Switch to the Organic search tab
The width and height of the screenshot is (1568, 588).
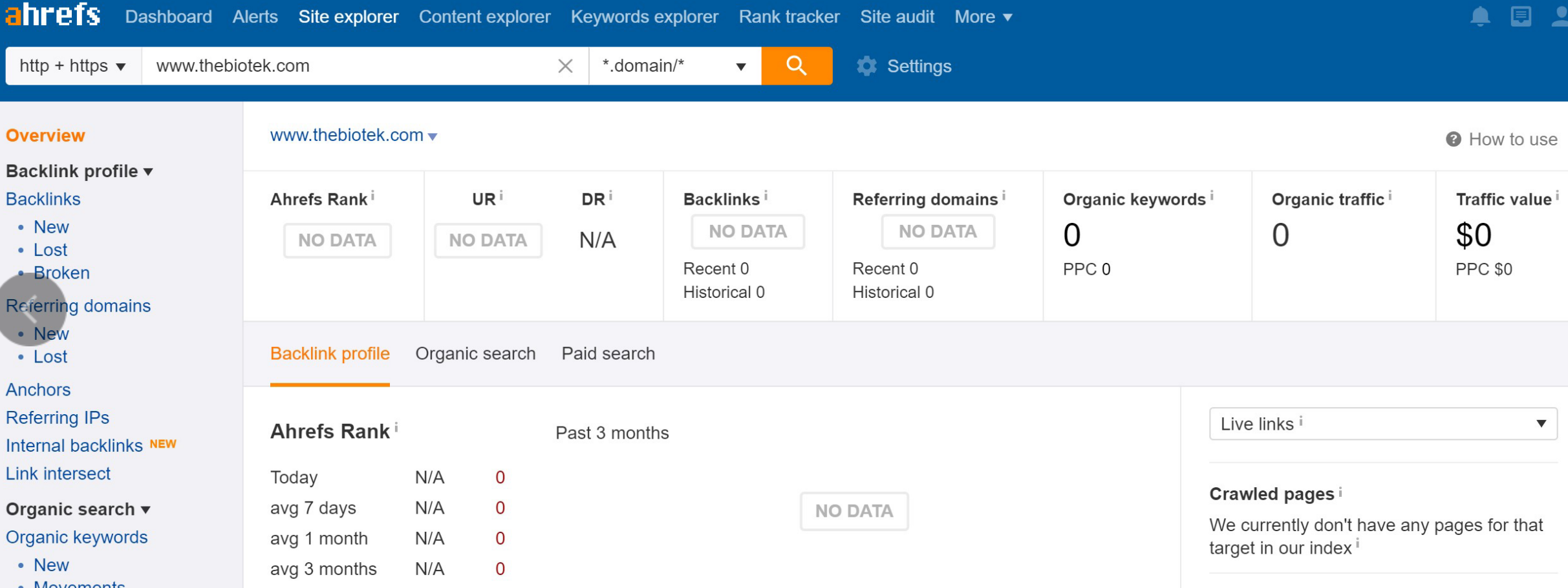pos(475,354)
